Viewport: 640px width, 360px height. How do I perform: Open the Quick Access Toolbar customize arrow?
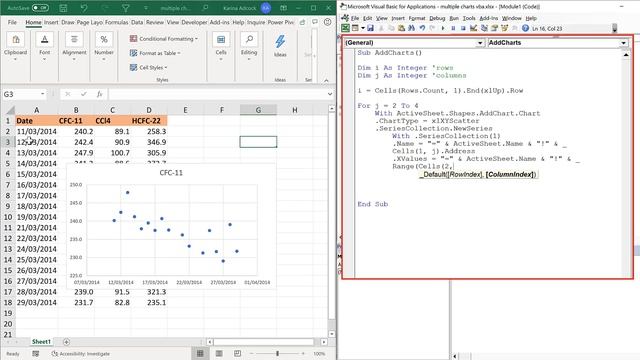[x=145, y=8]
